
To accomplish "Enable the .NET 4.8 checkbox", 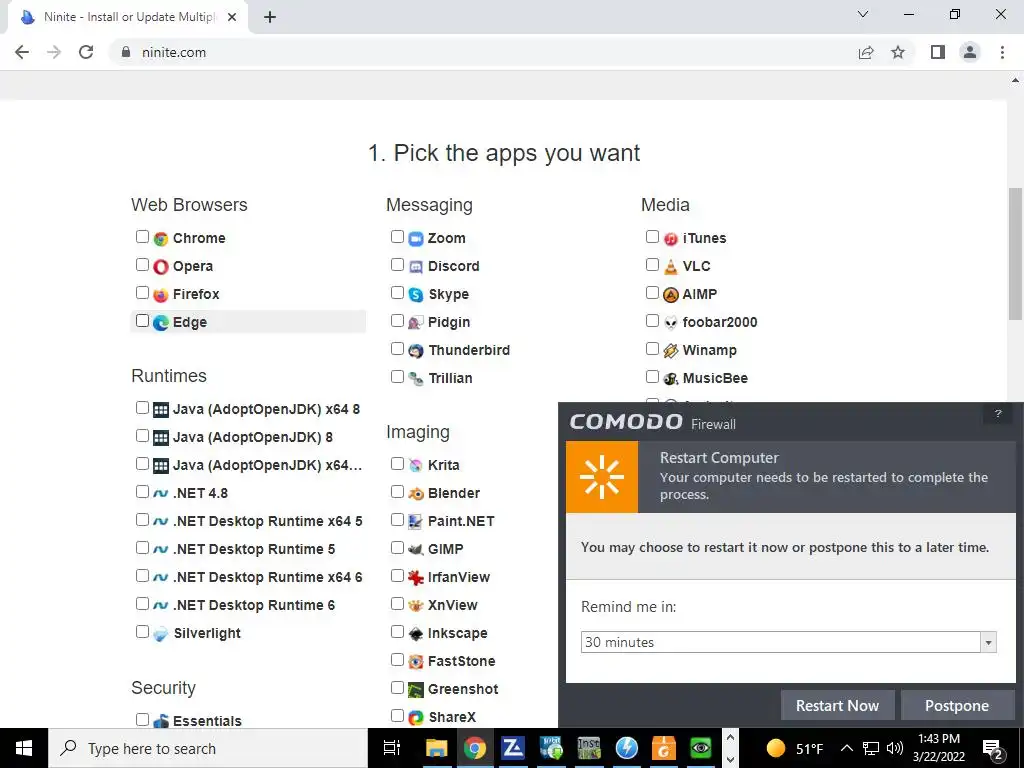I will (142, 491).
